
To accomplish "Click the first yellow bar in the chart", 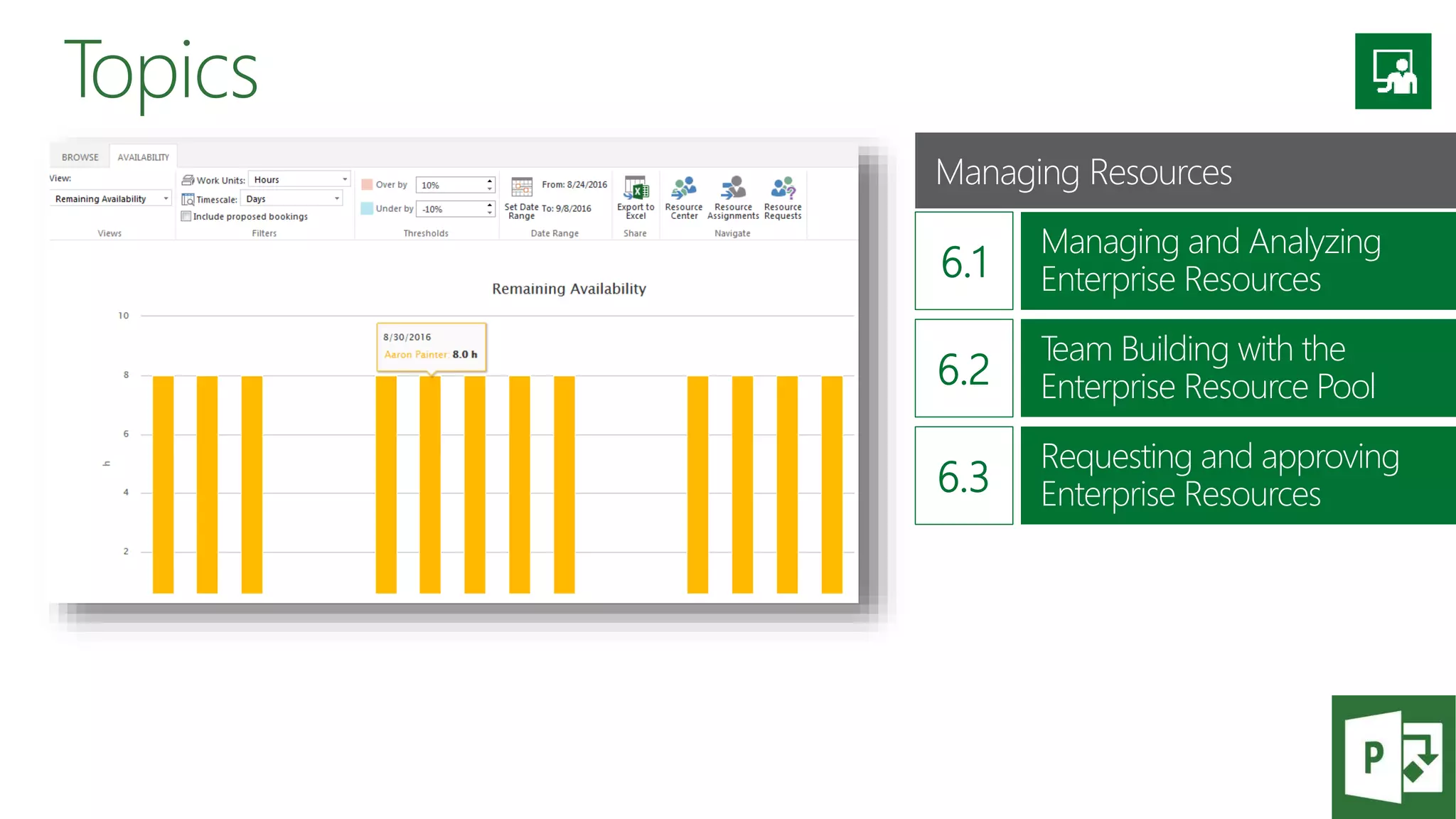I will coord(163,485).
